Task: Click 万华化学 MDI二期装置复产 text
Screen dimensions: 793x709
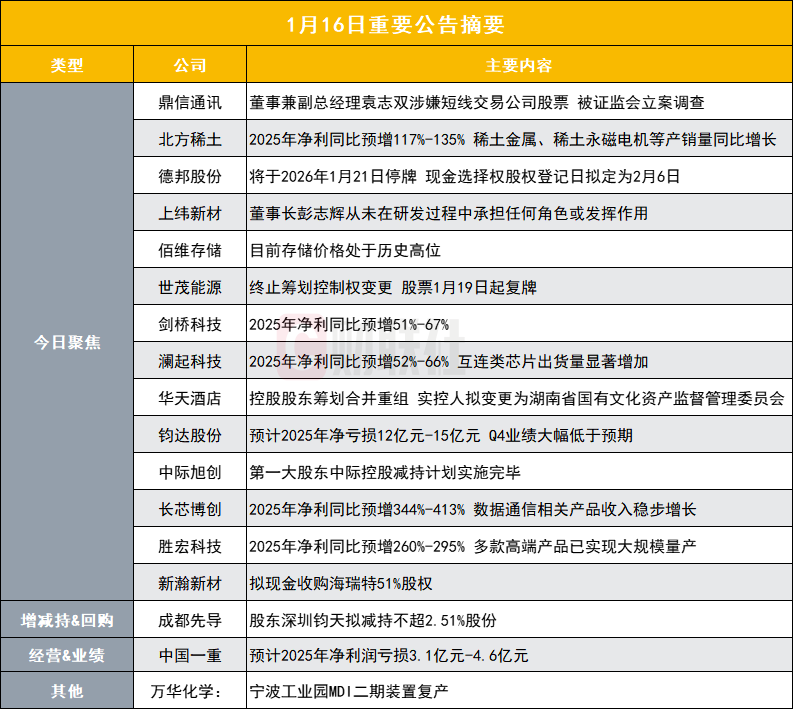Action: 348,691
